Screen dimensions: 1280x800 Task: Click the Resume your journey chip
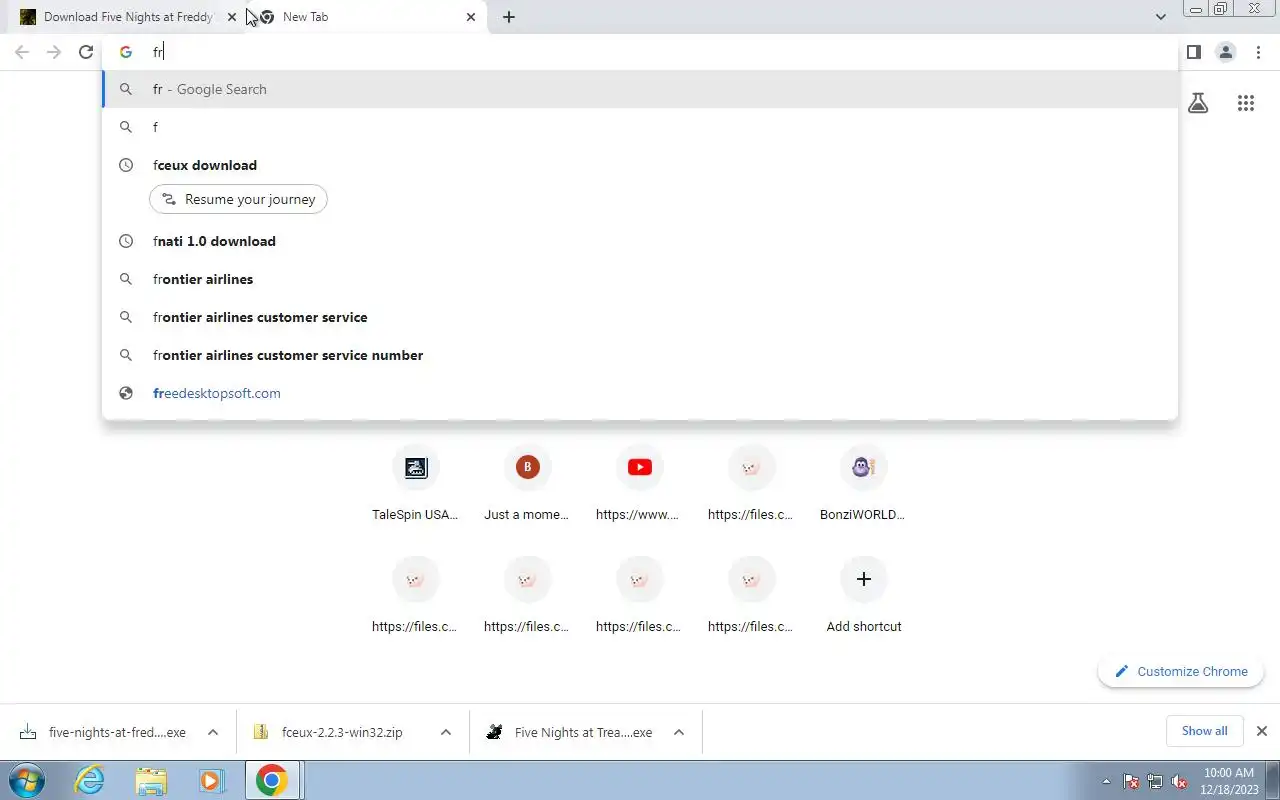238,199
